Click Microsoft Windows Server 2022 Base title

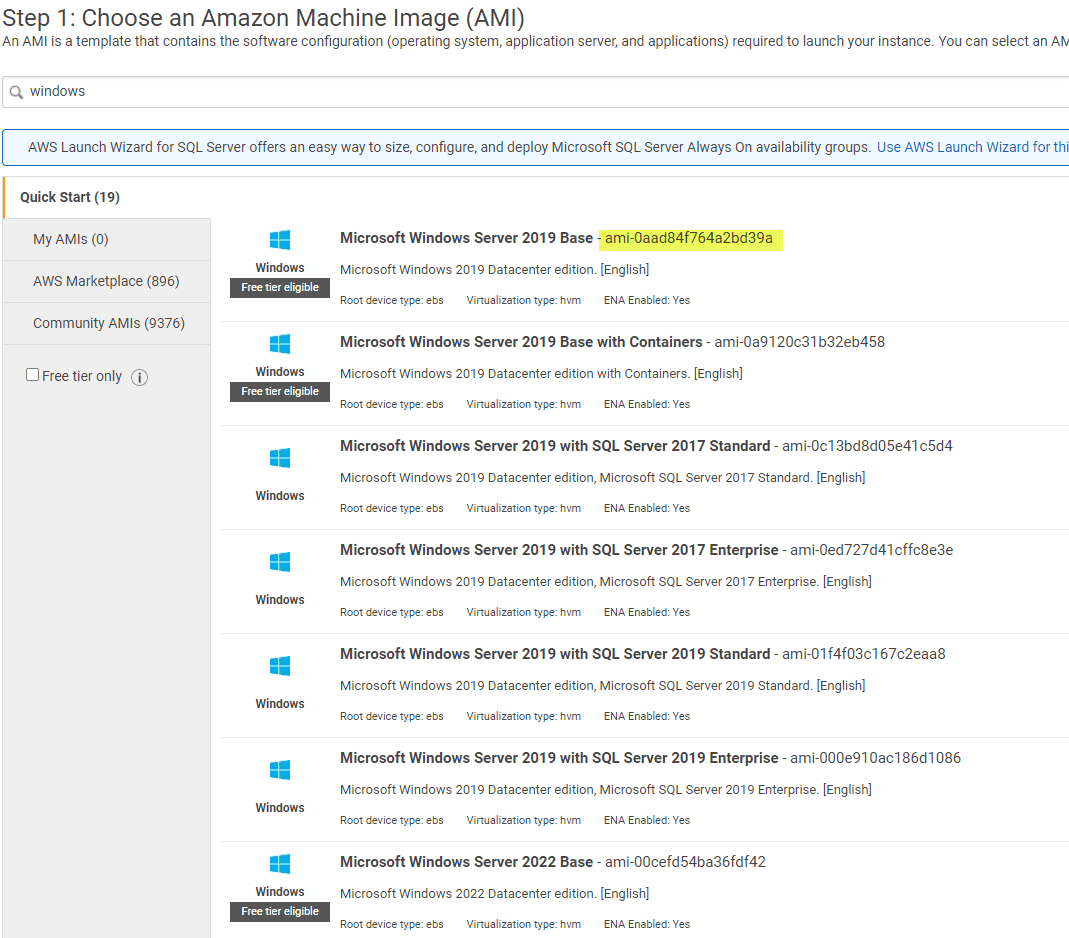(x=466, y=862)
